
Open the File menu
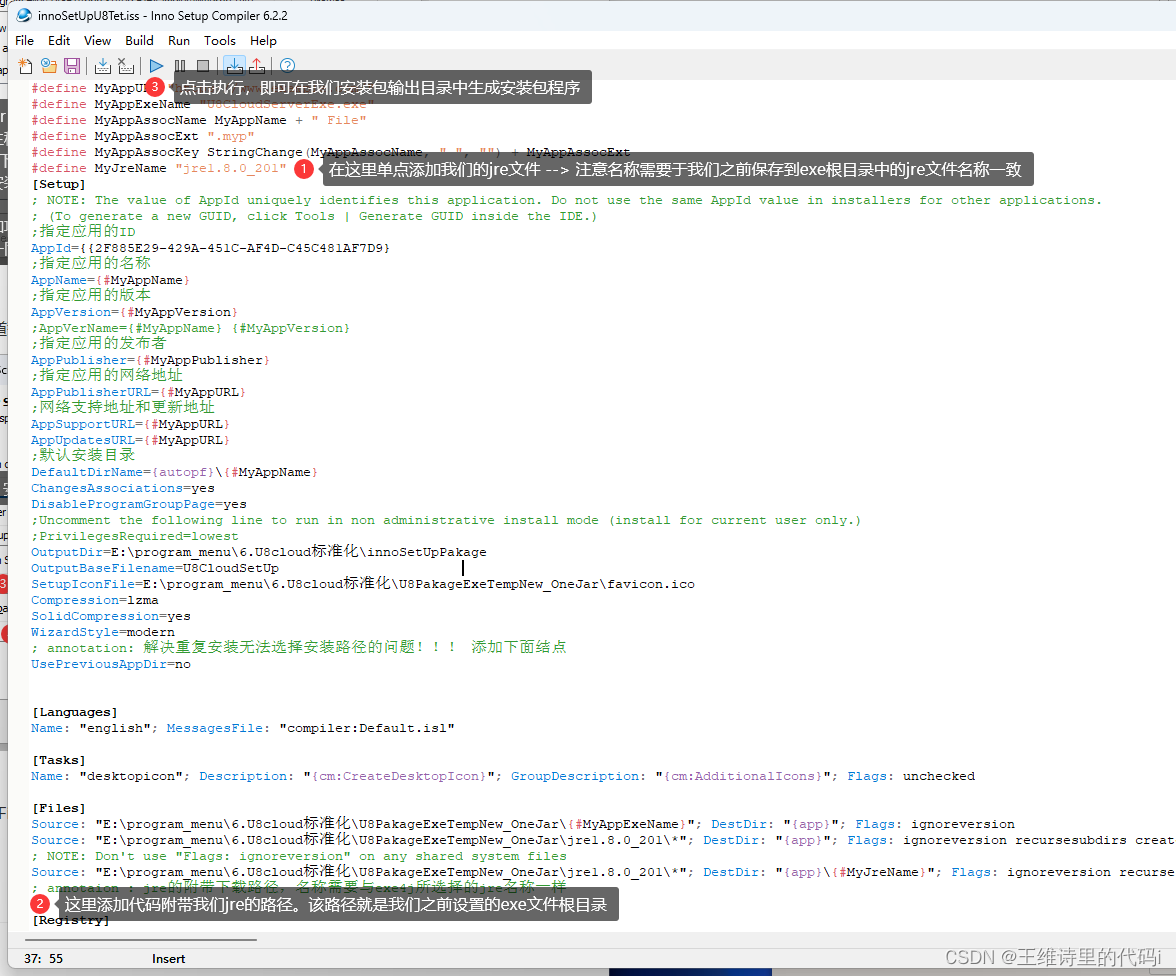pos(25,41)
